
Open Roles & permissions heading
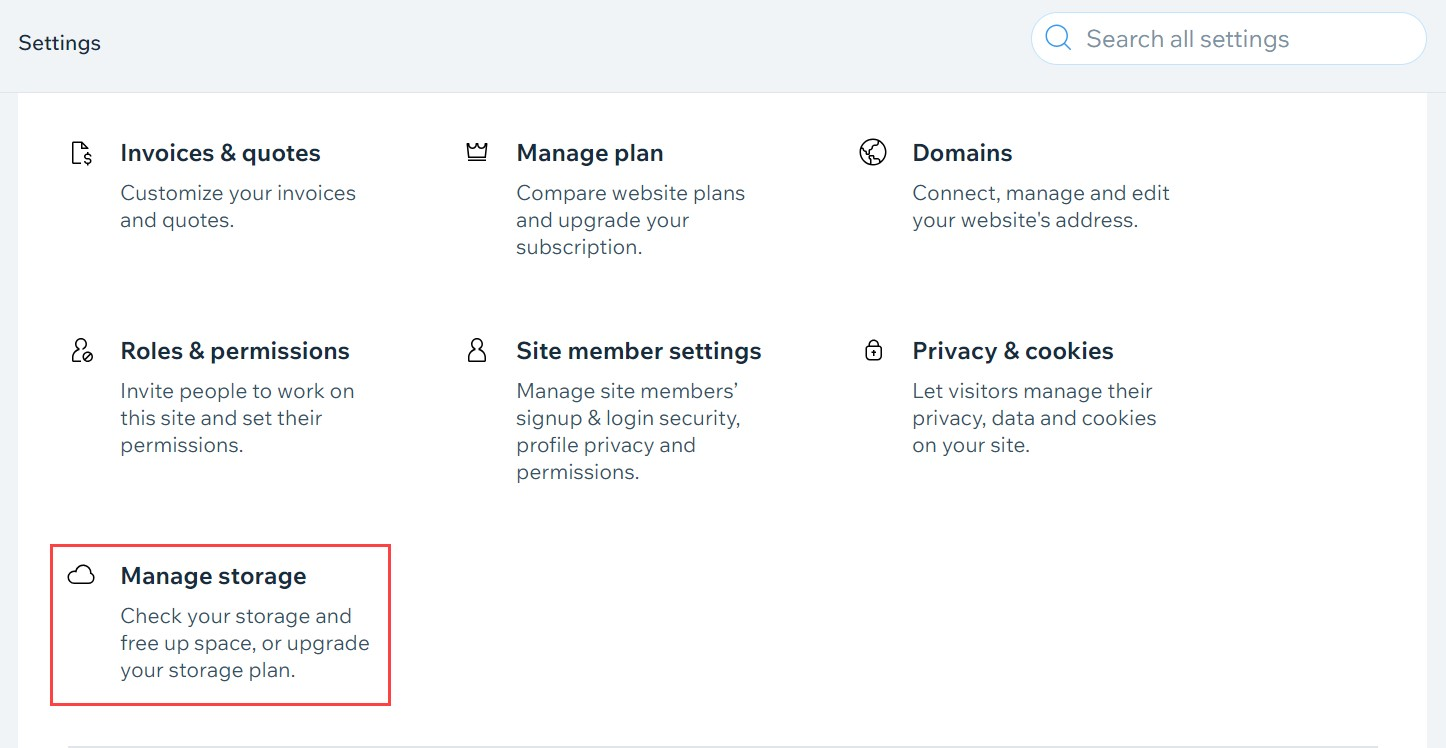[x=235, y=351]
